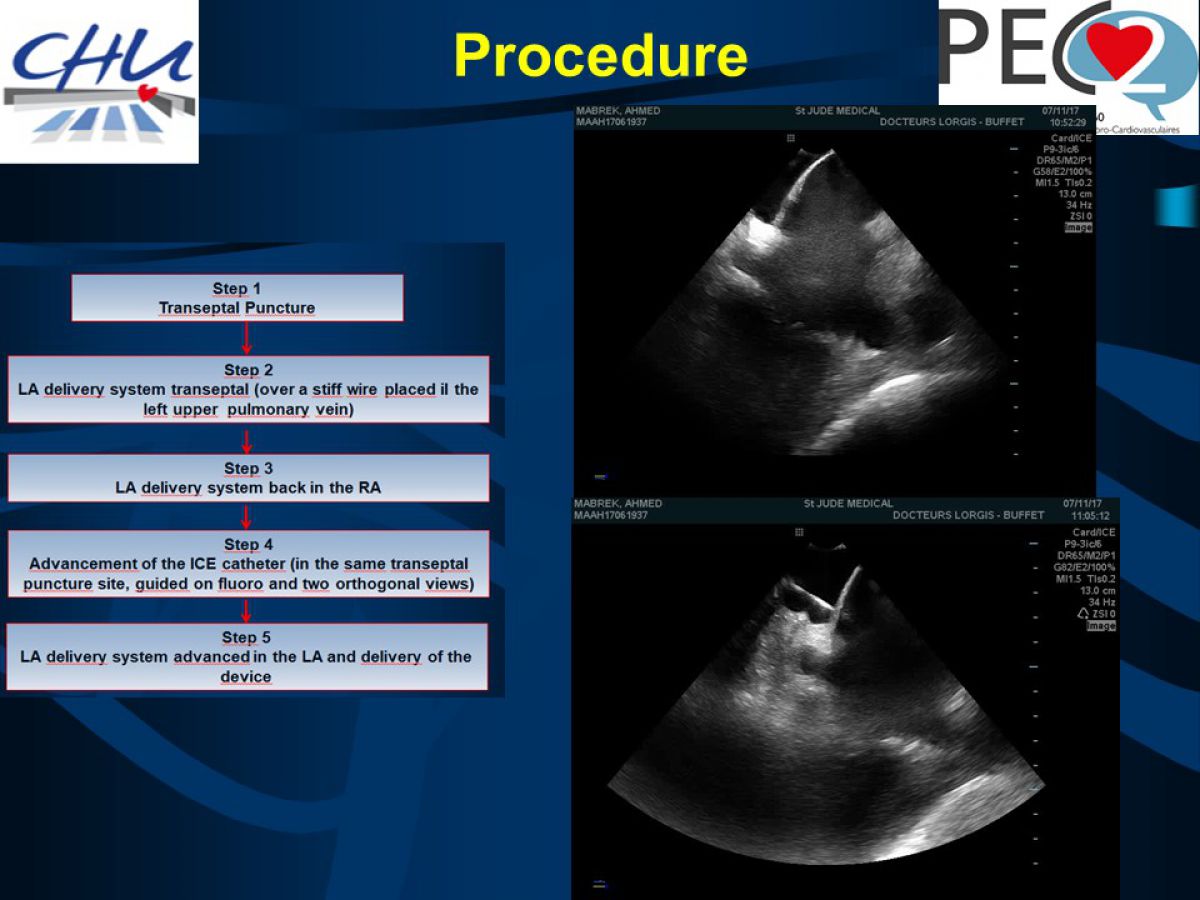Screen dimensions: 1200x900
Task: Click 'G58/E2/100%' gain setting on the upper ultrasound
Action: 1062,171
